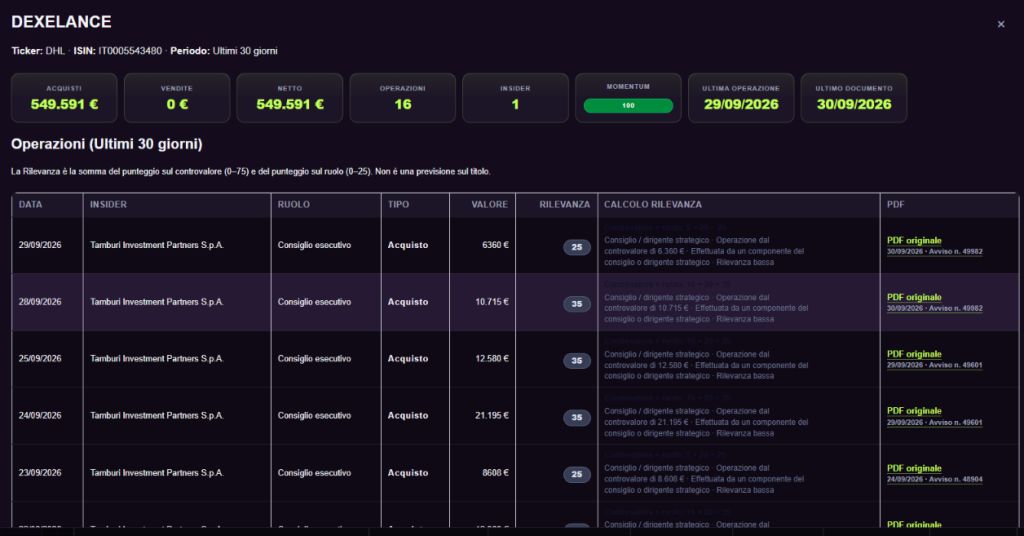
Task: Select the Acquisti 549.591 € card
Action: (x=64, y=98)
